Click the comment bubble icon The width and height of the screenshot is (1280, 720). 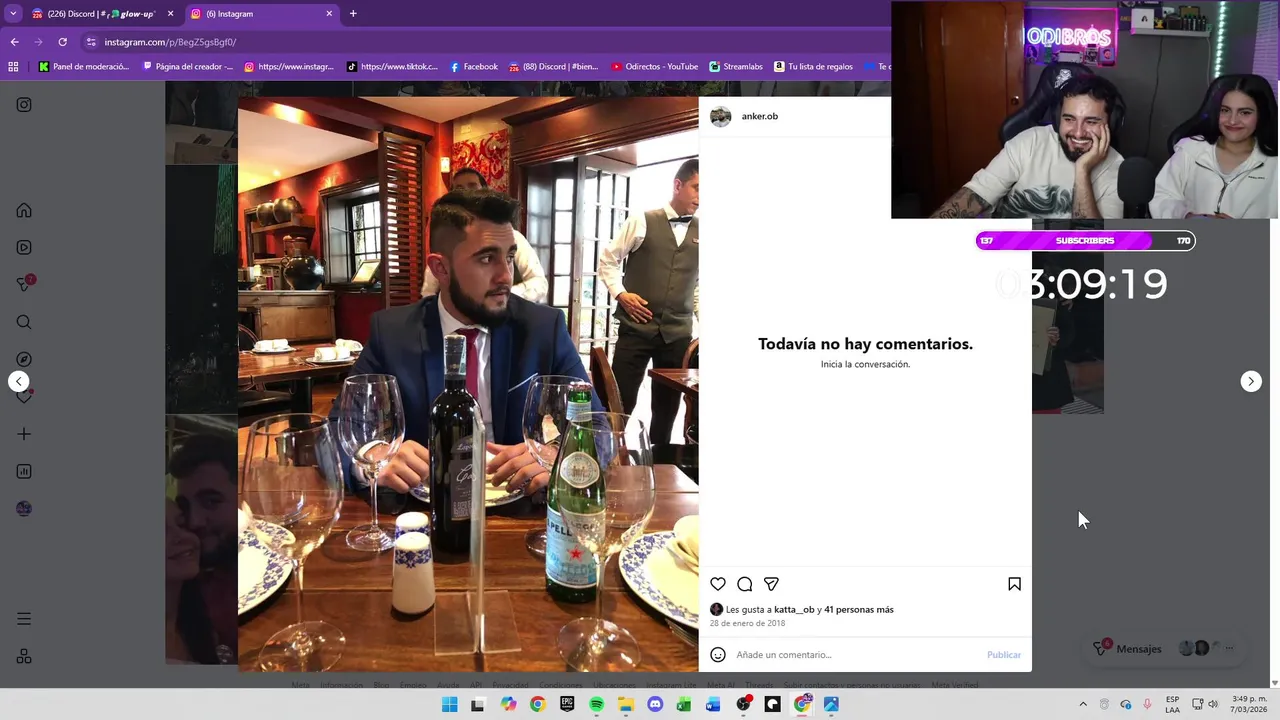click(x=745, y=584)
